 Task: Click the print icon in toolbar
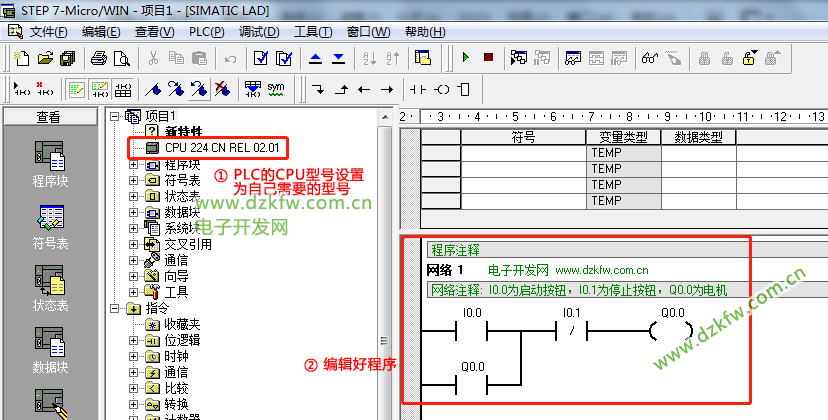(x=99, y=59)
